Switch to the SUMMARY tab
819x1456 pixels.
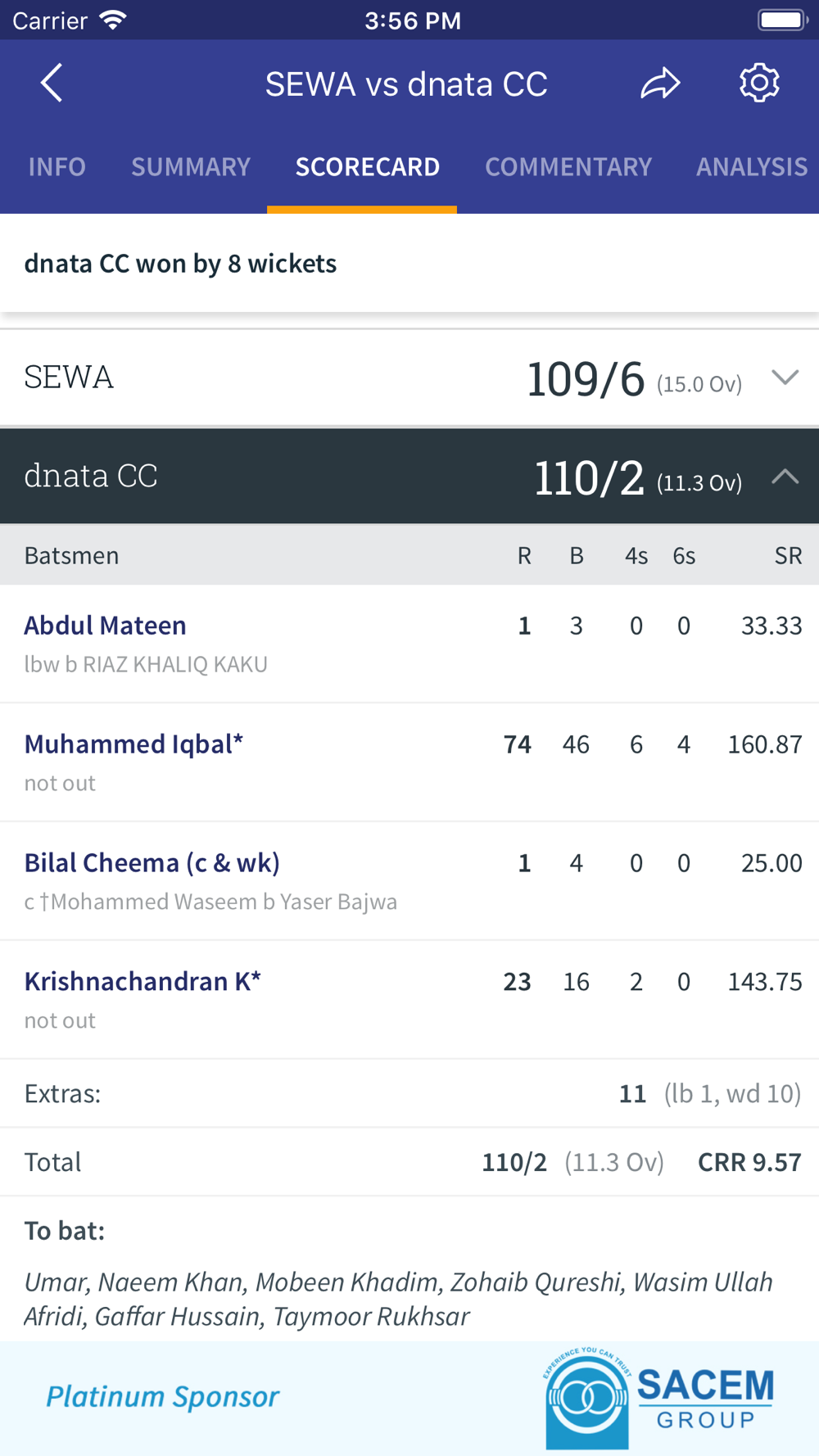(191, 167)
